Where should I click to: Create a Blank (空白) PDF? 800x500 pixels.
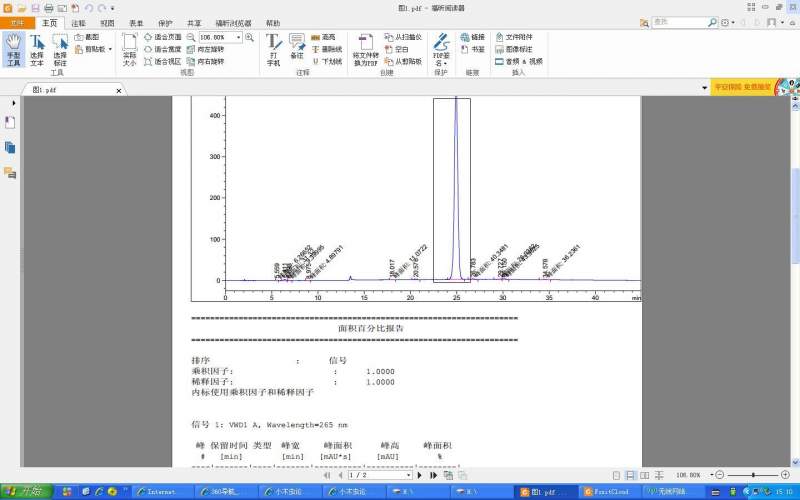396,49
